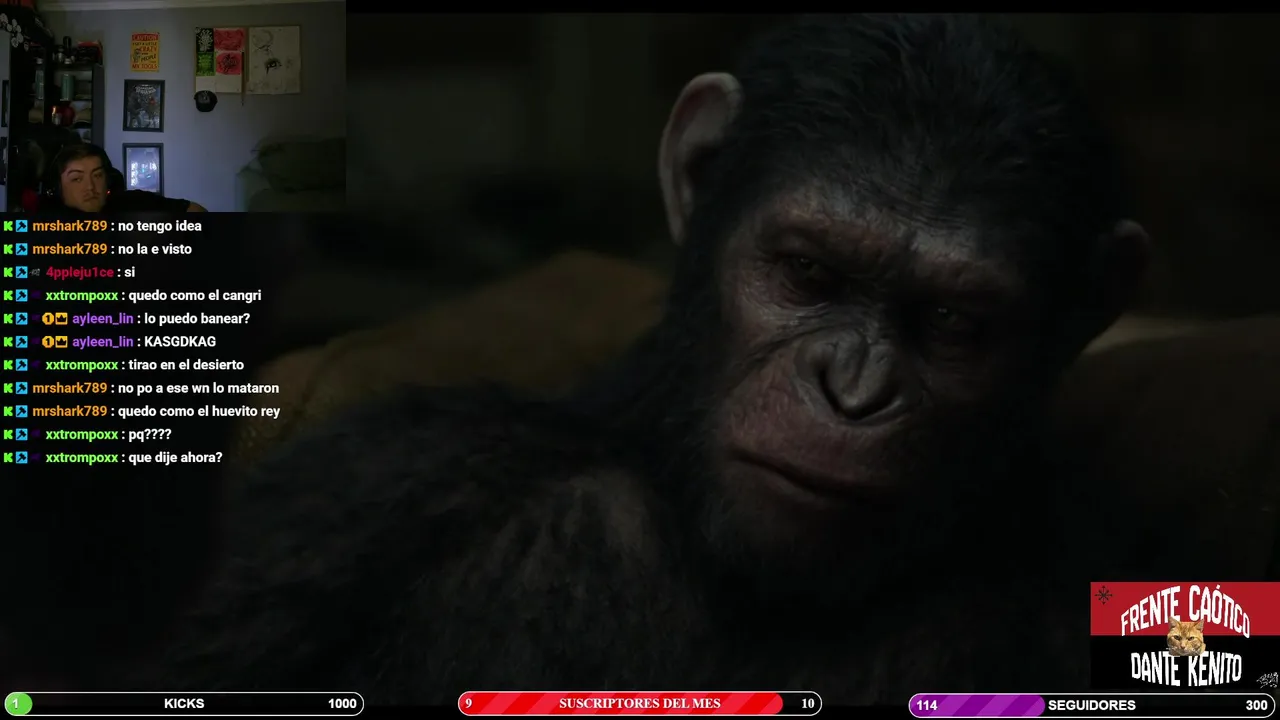The image size is (1280, 720).
Task: Click the crown badge on the 'lo puedo banear?' row
Action: coord(61,318)
